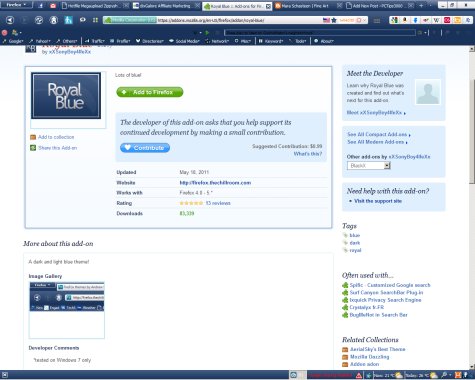
Task: Click the green Add to Firefox button
Action: pos(150,92)
